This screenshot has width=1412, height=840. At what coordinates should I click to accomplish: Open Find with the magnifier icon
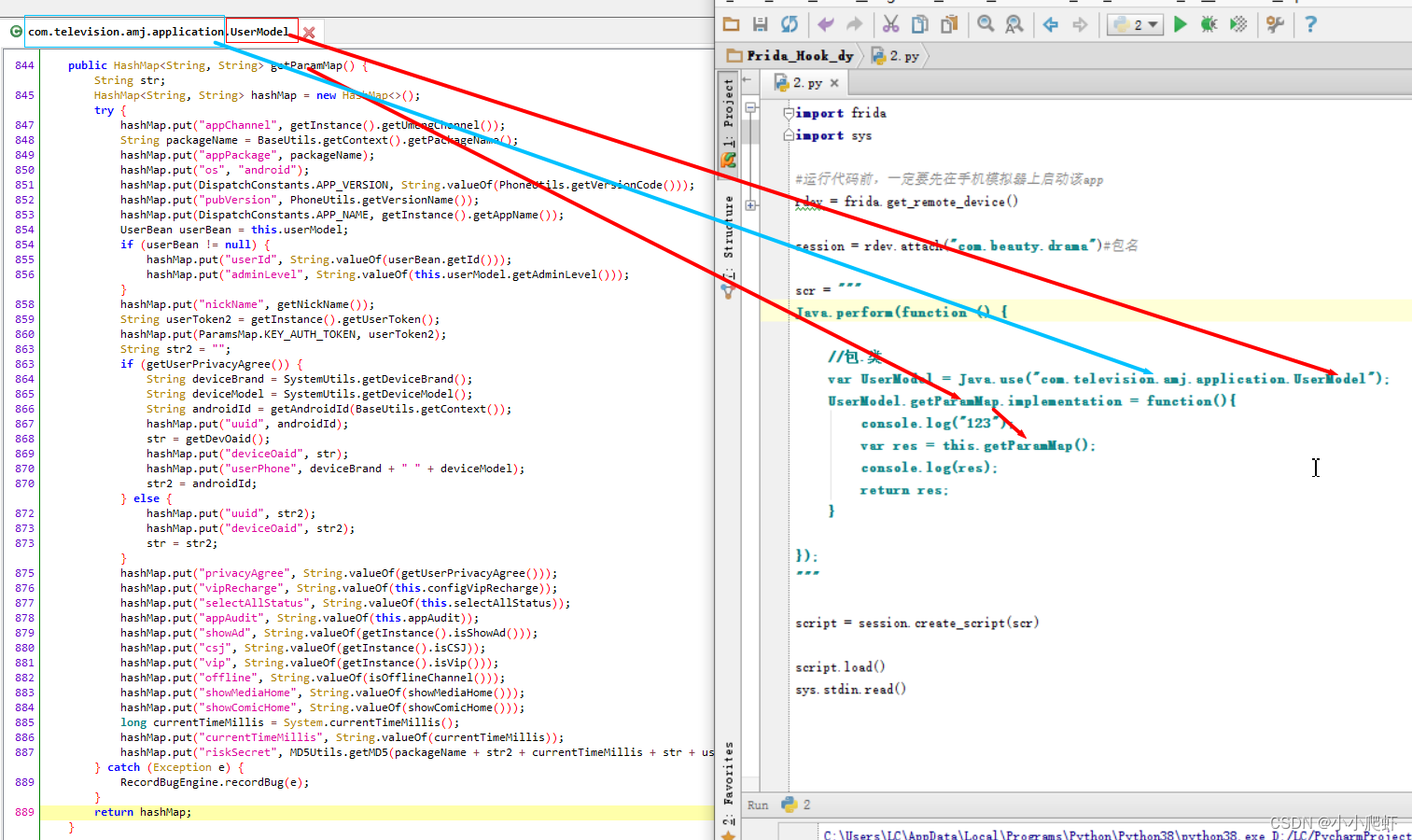point(986,24)
